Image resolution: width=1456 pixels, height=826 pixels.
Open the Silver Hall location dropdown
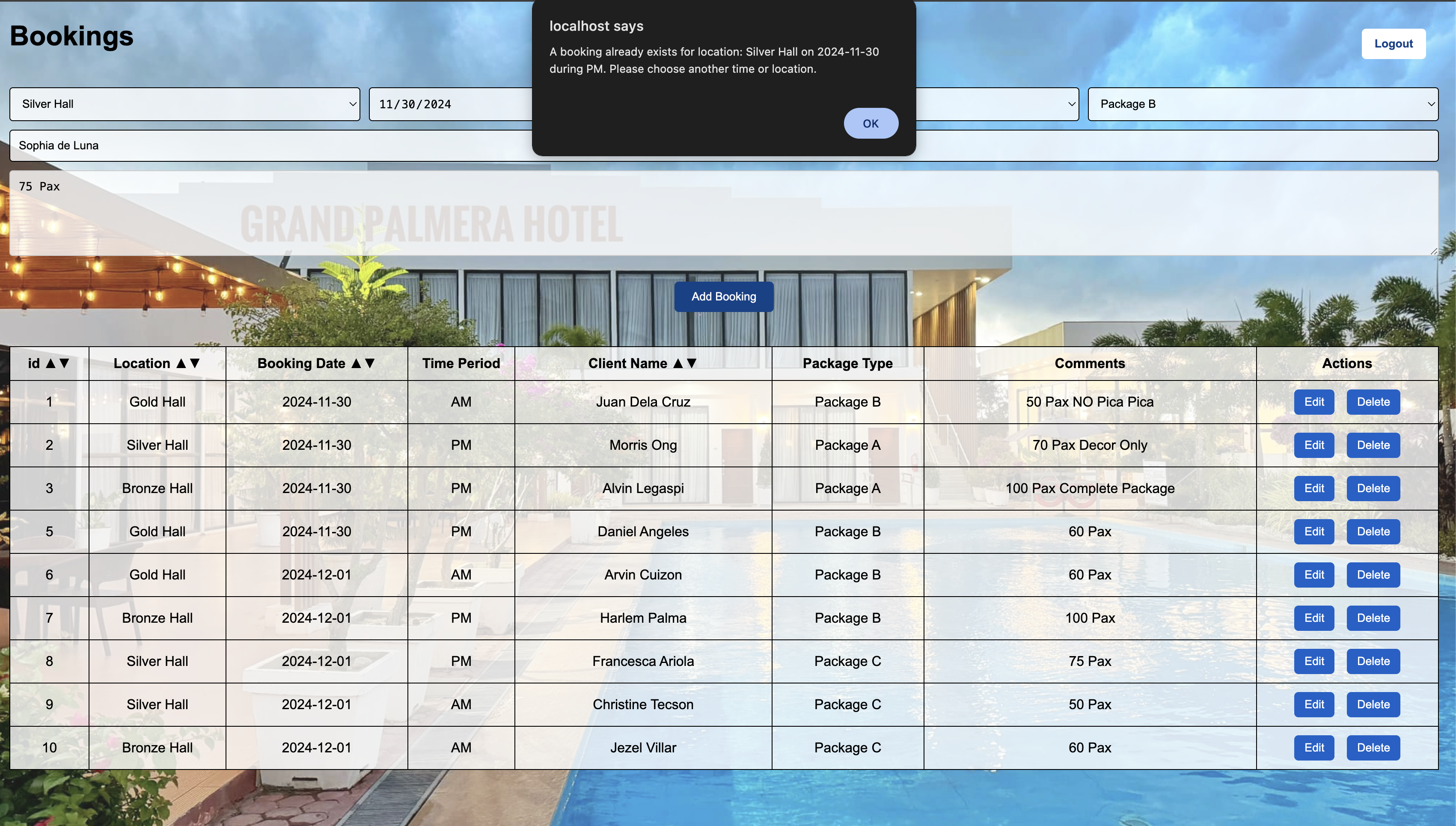point(184,104)
